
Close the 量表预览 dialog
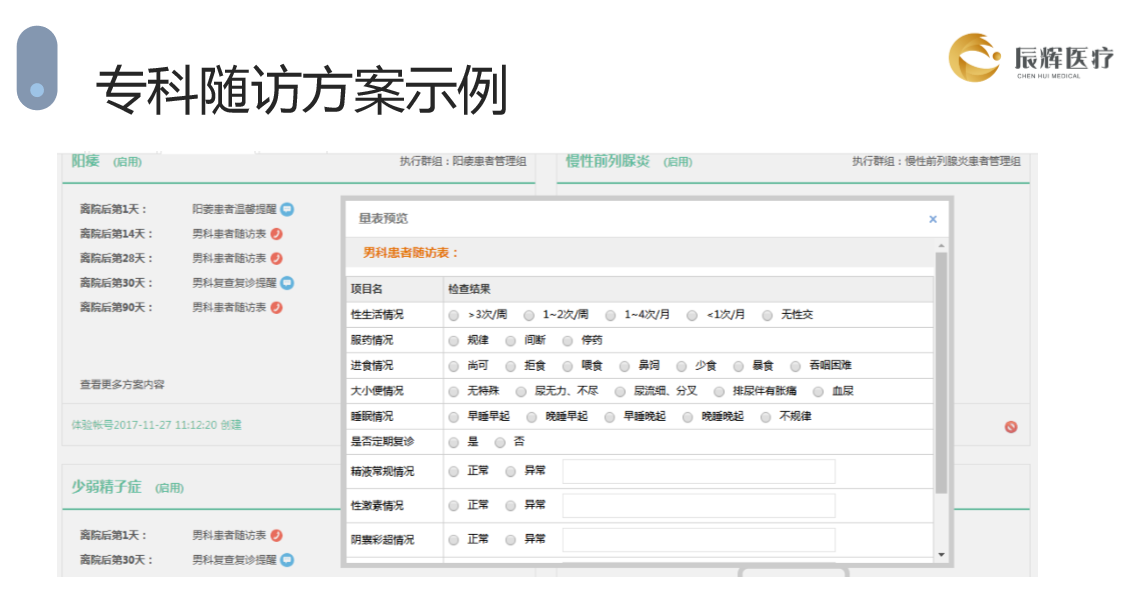pos(933,219)
